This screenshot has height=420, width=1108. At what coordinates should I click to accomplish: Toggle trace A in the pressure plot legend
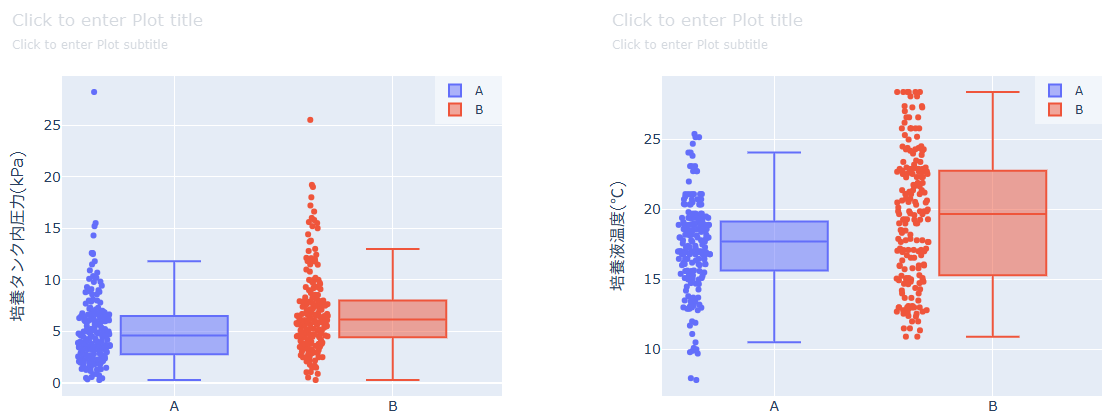(479, 90)
